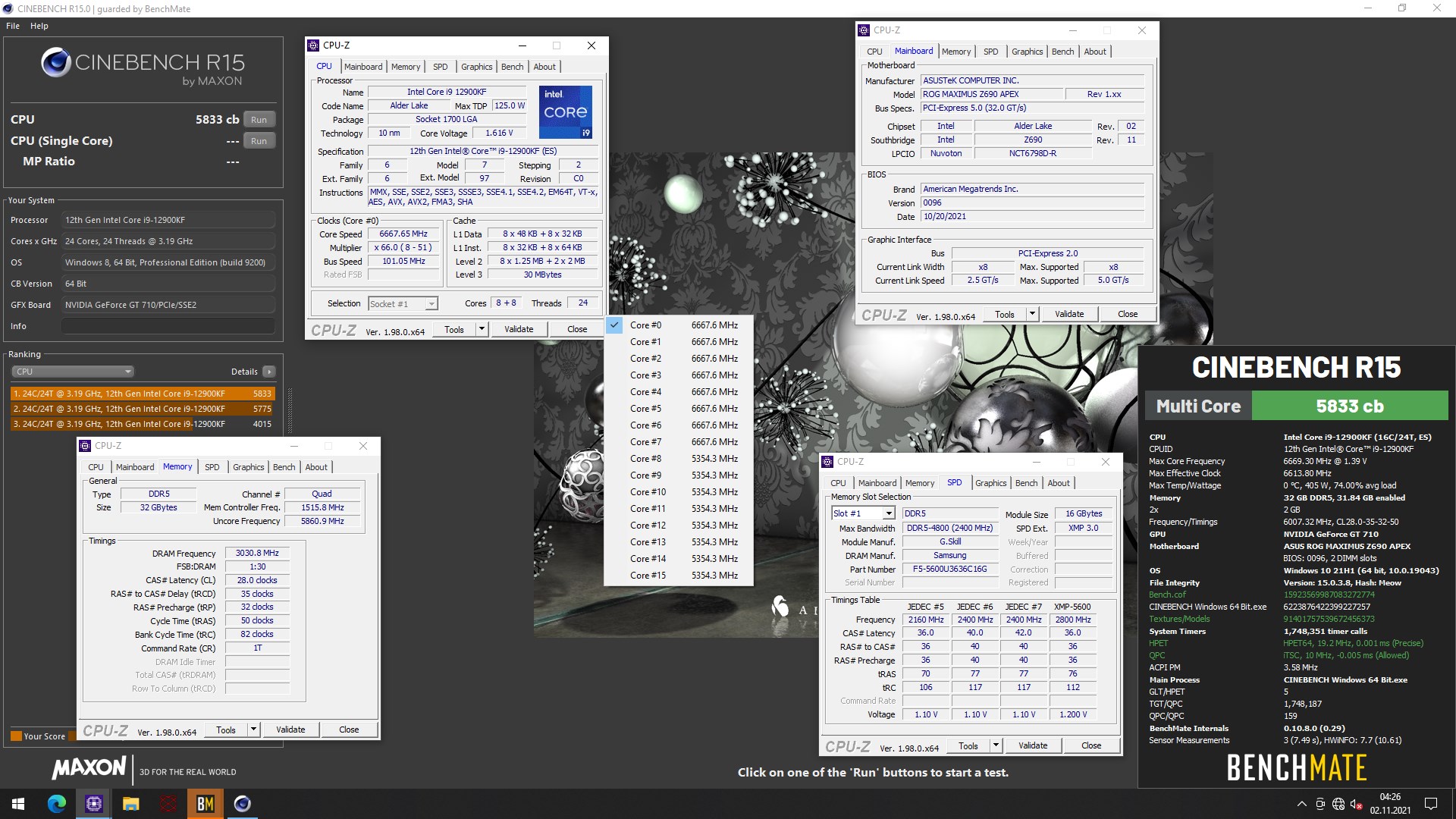Run the CPU multi-core test
Screen dimensions: 1456x819
[259, 120]
